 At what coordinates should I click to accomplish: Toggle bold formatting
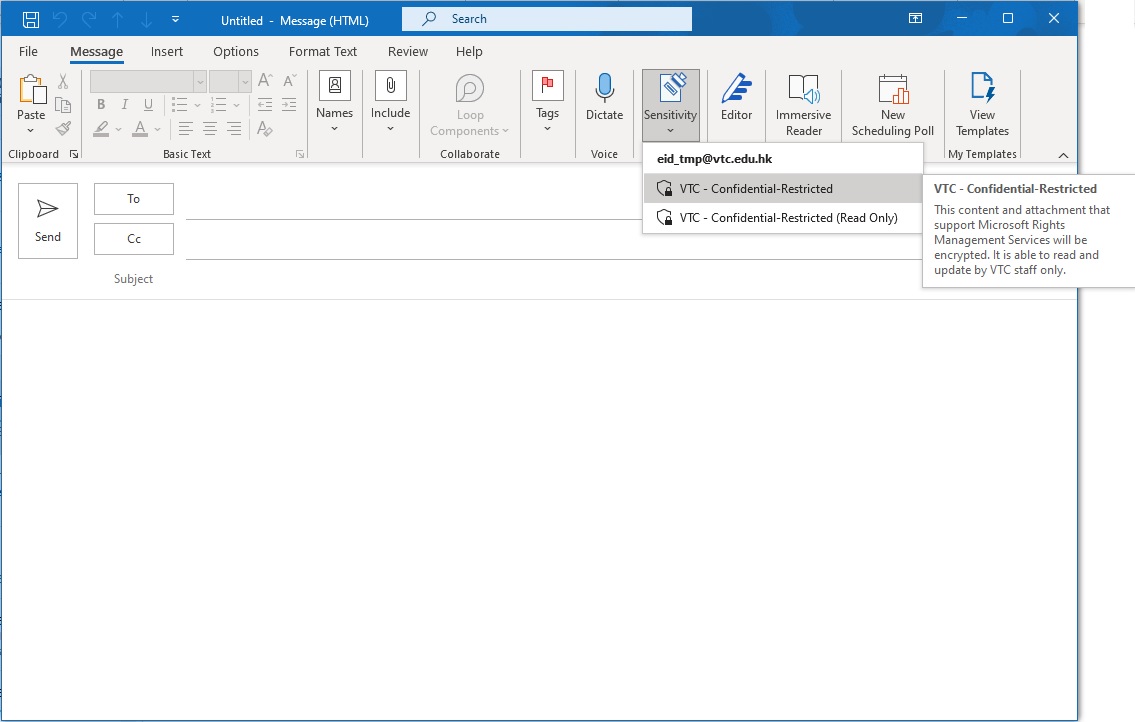(100, 104)
